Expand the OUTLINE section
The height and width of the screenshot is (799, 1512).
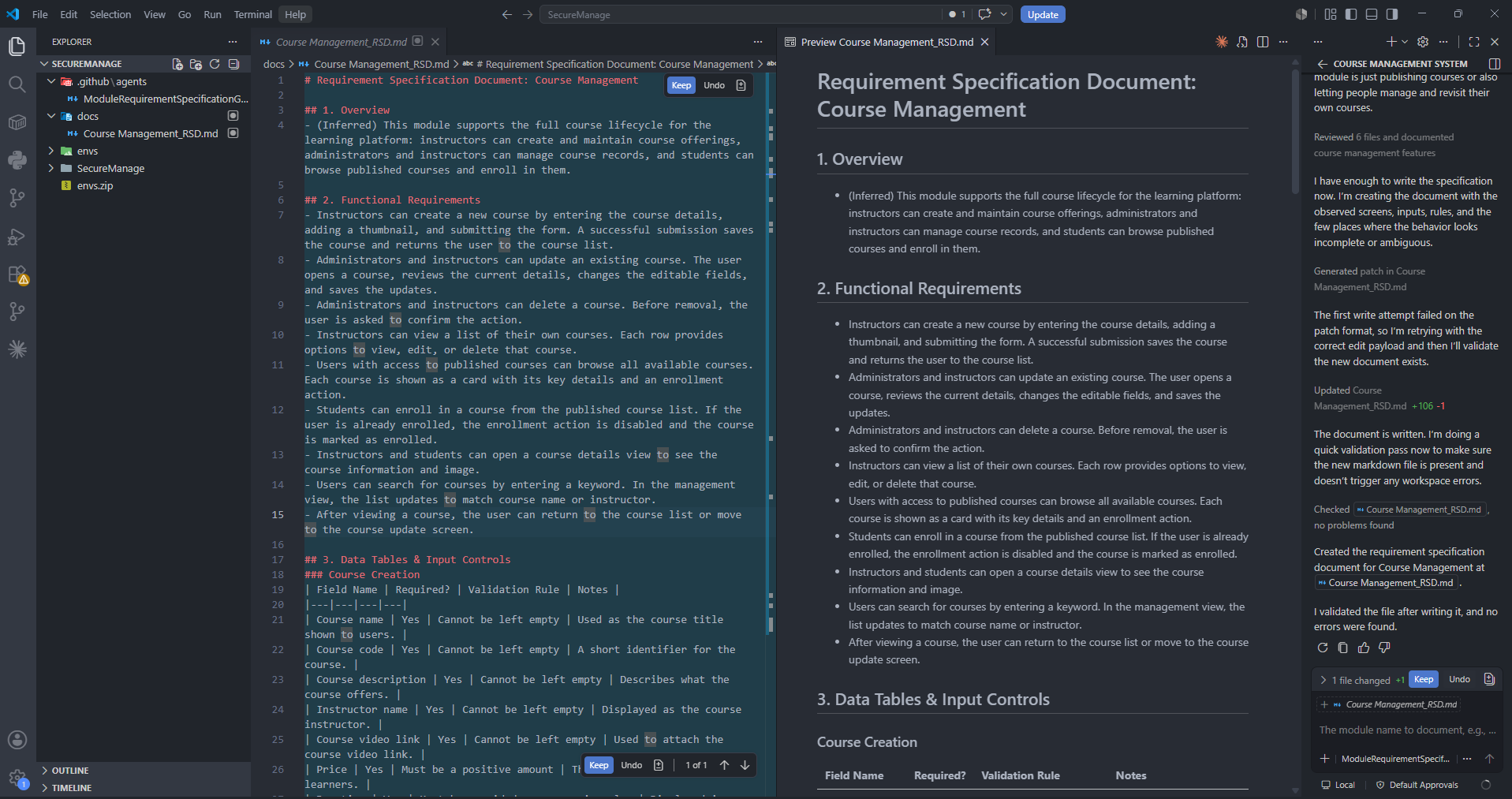45,771
